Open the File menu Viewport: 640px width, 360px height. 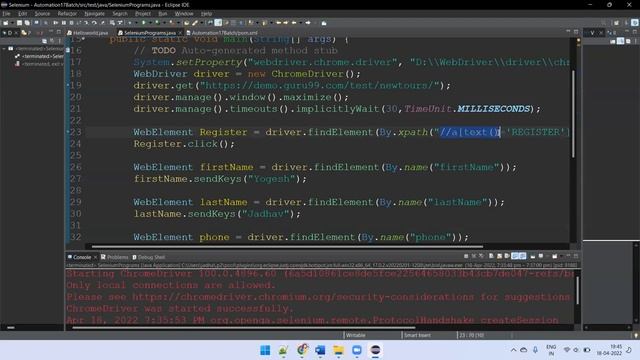(6, 13)
